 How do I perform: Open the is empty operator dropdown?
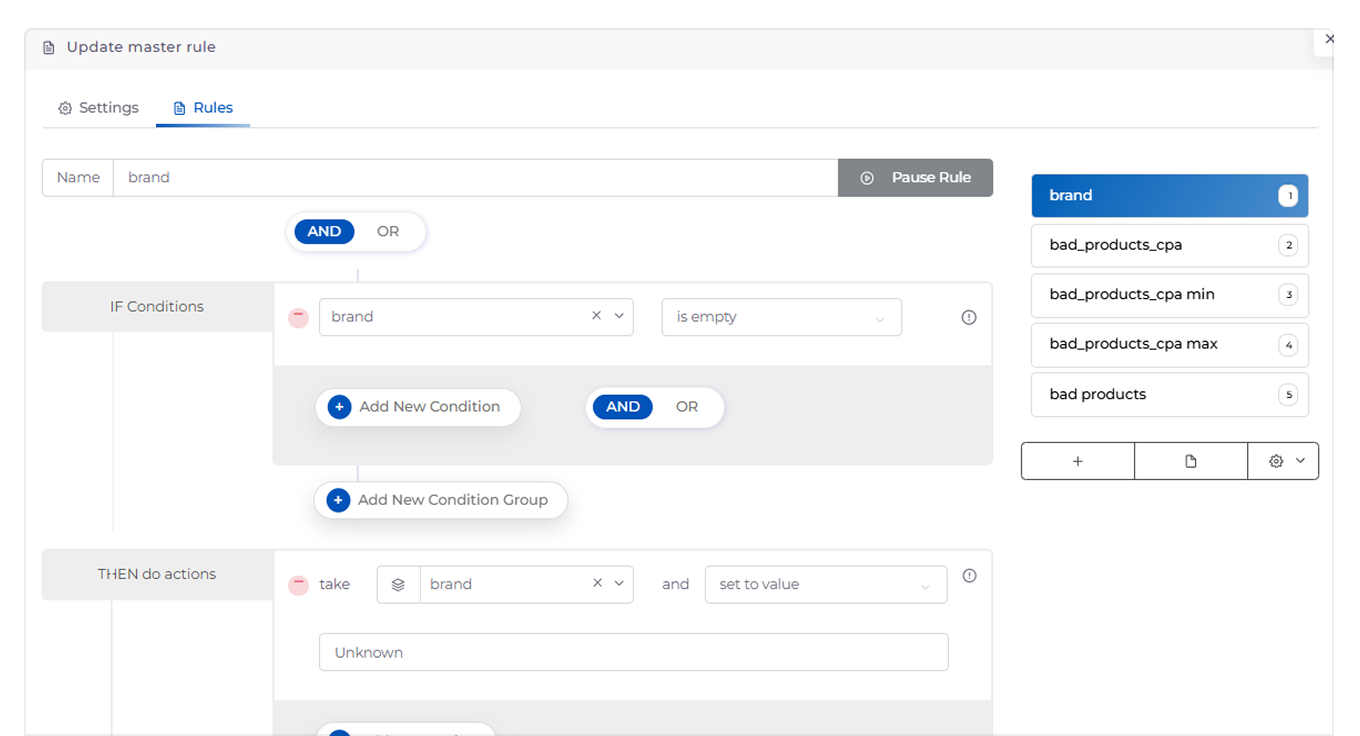[x=781, y=317]
